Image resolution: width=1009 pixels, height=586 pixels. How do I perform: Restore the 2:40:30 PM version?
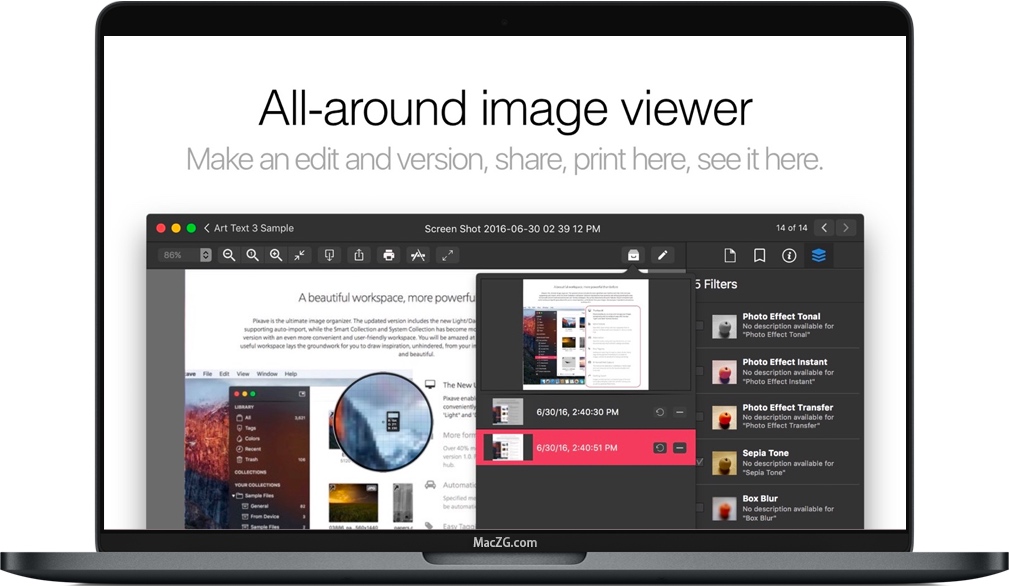[x=660, y=412]
